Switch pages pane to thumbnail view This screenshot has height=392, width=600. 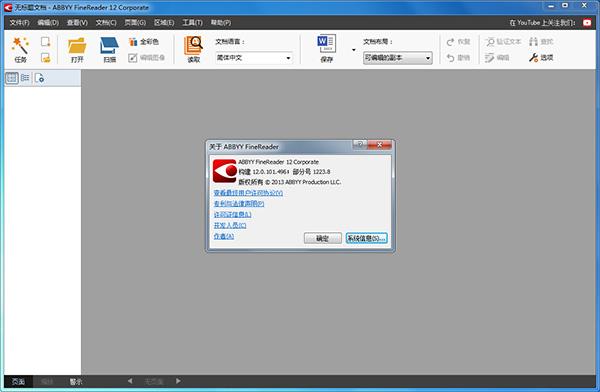[x=12, y=78]
